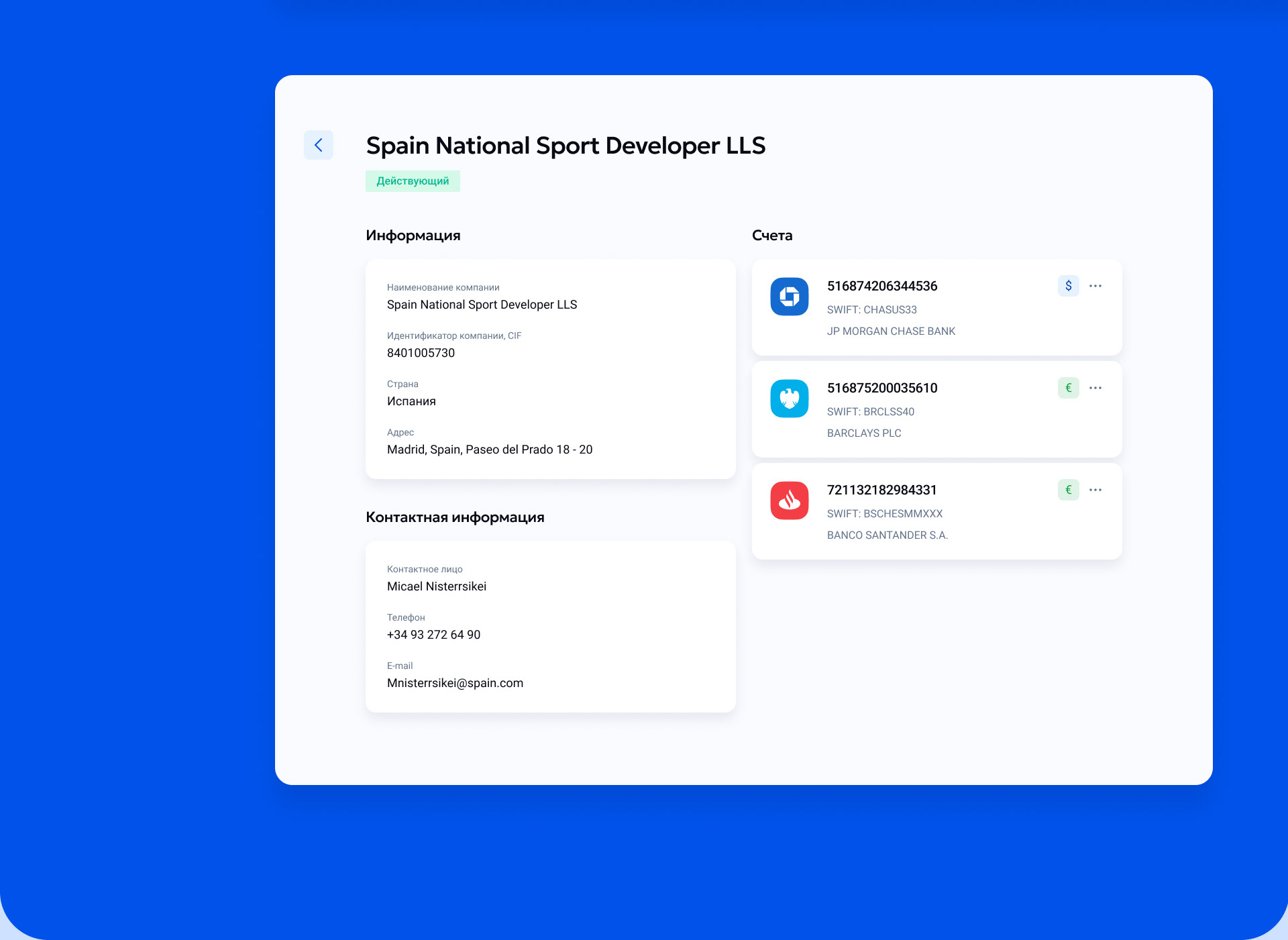Click the company CIF value 8401005730
Image resolution: width=1288 pixels, height=940 pixels.
click(421, 353)
